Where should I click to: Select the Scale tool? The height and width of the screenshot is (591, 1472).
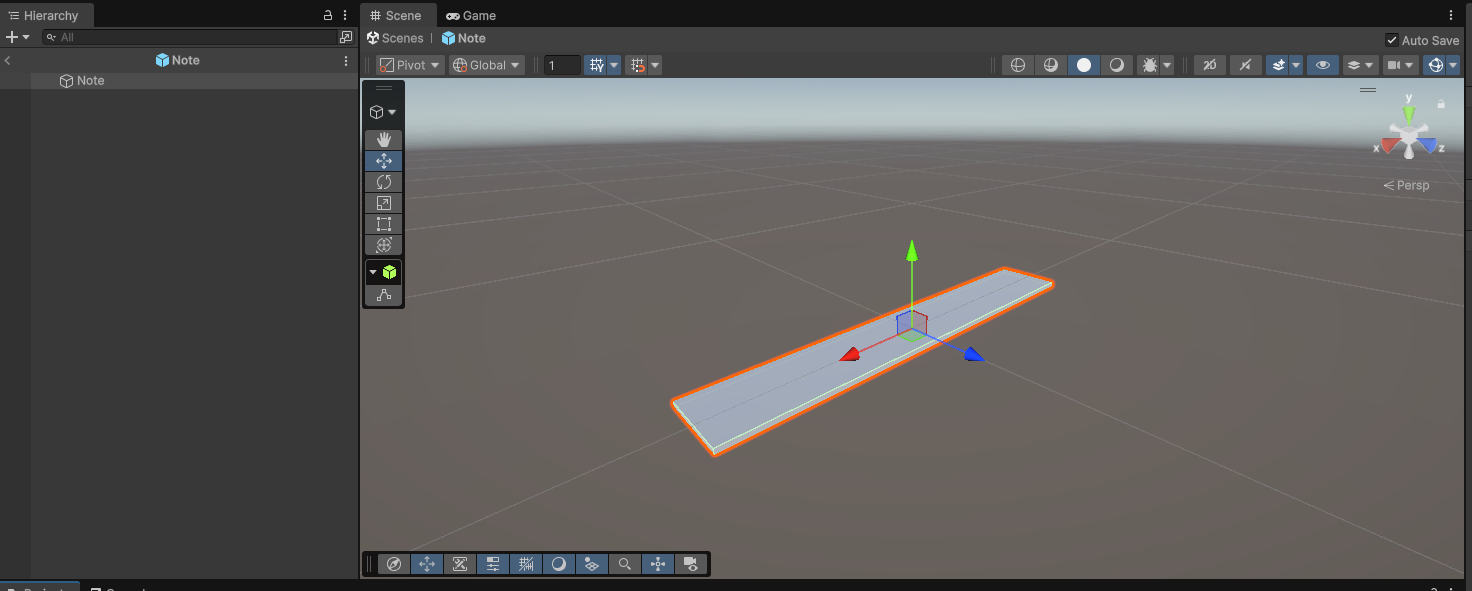pos(383,203)
